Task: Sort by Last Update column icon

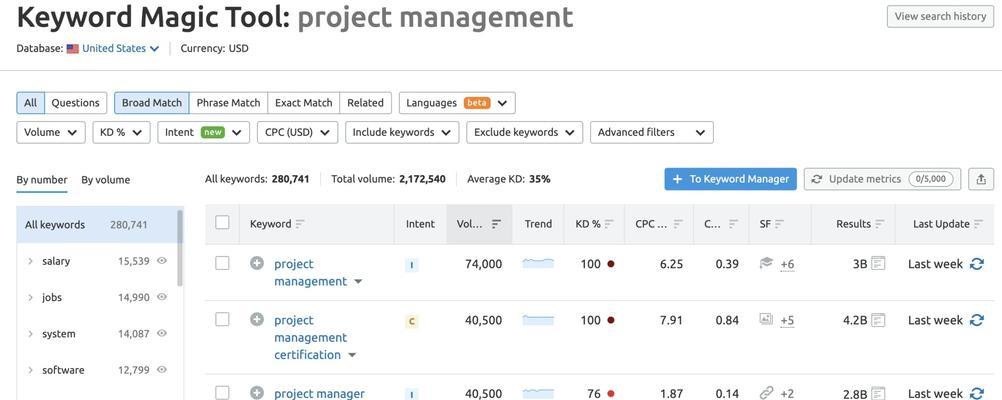Action: pos(978,224)
